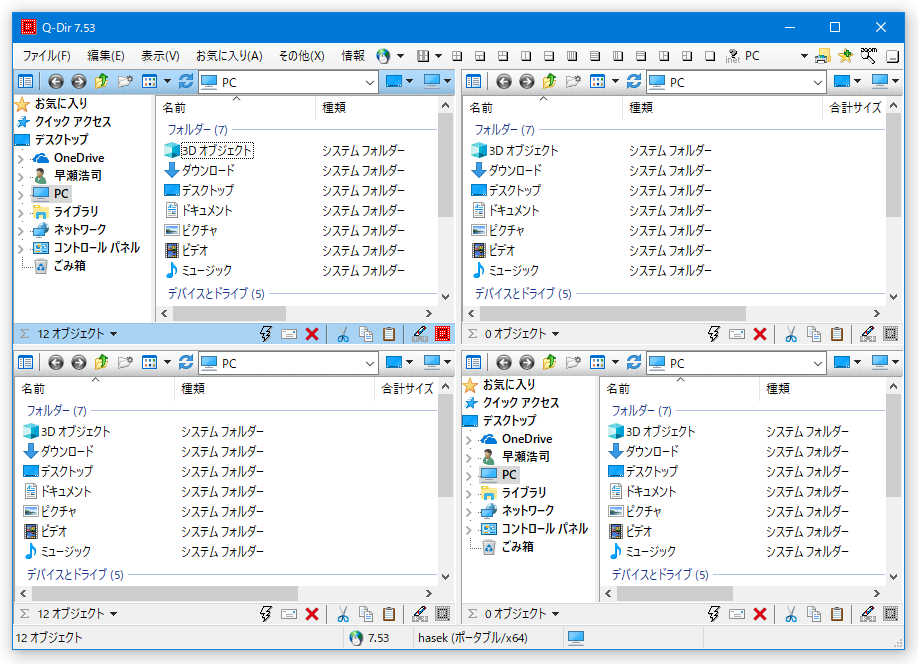The width and height of the screenshot is (918, 664).
Task: Click the four-pane layout icon in the main toolbar
Action: pyautogui.click(x=457, y=56)
